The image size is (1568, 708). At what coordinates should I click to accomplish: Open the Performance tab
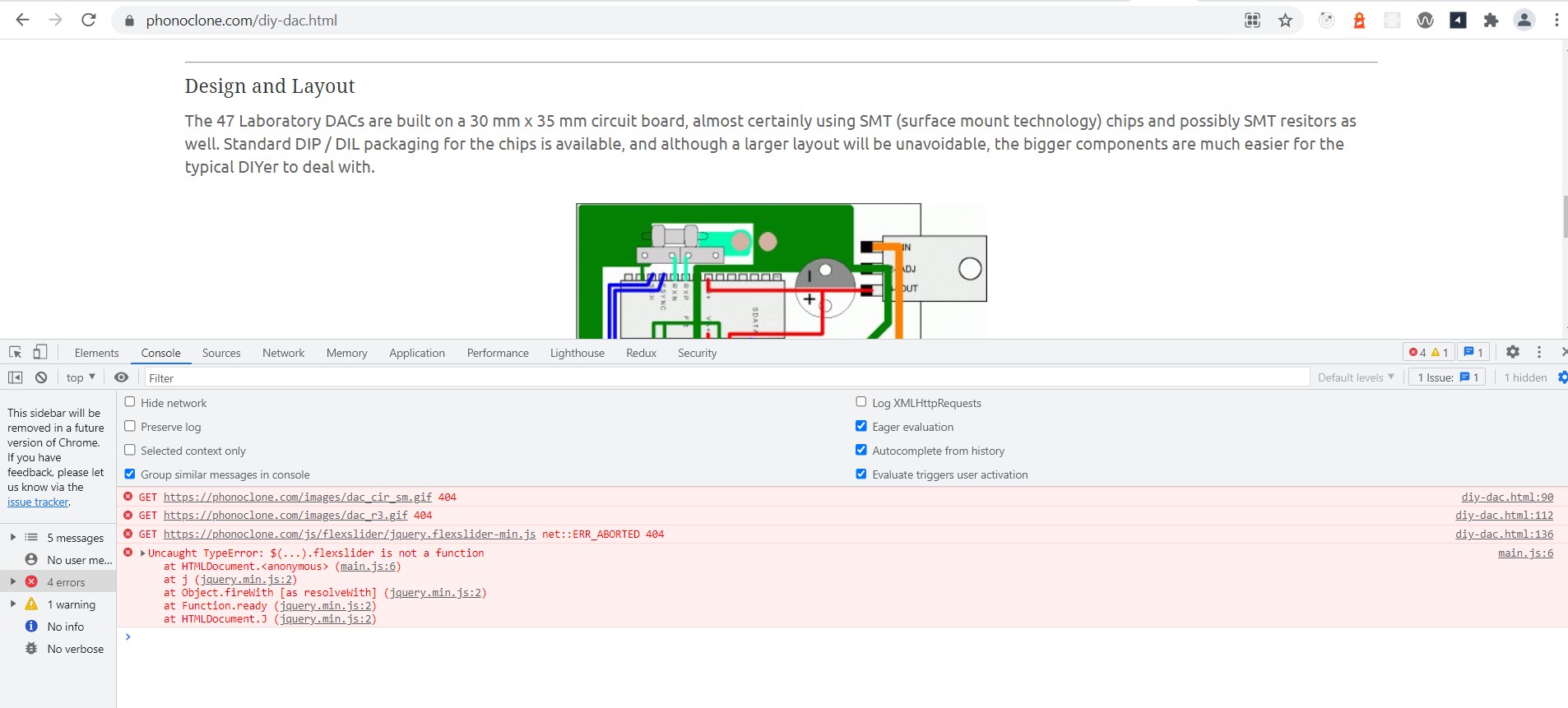pyautogui.click(x=498, y=353)
